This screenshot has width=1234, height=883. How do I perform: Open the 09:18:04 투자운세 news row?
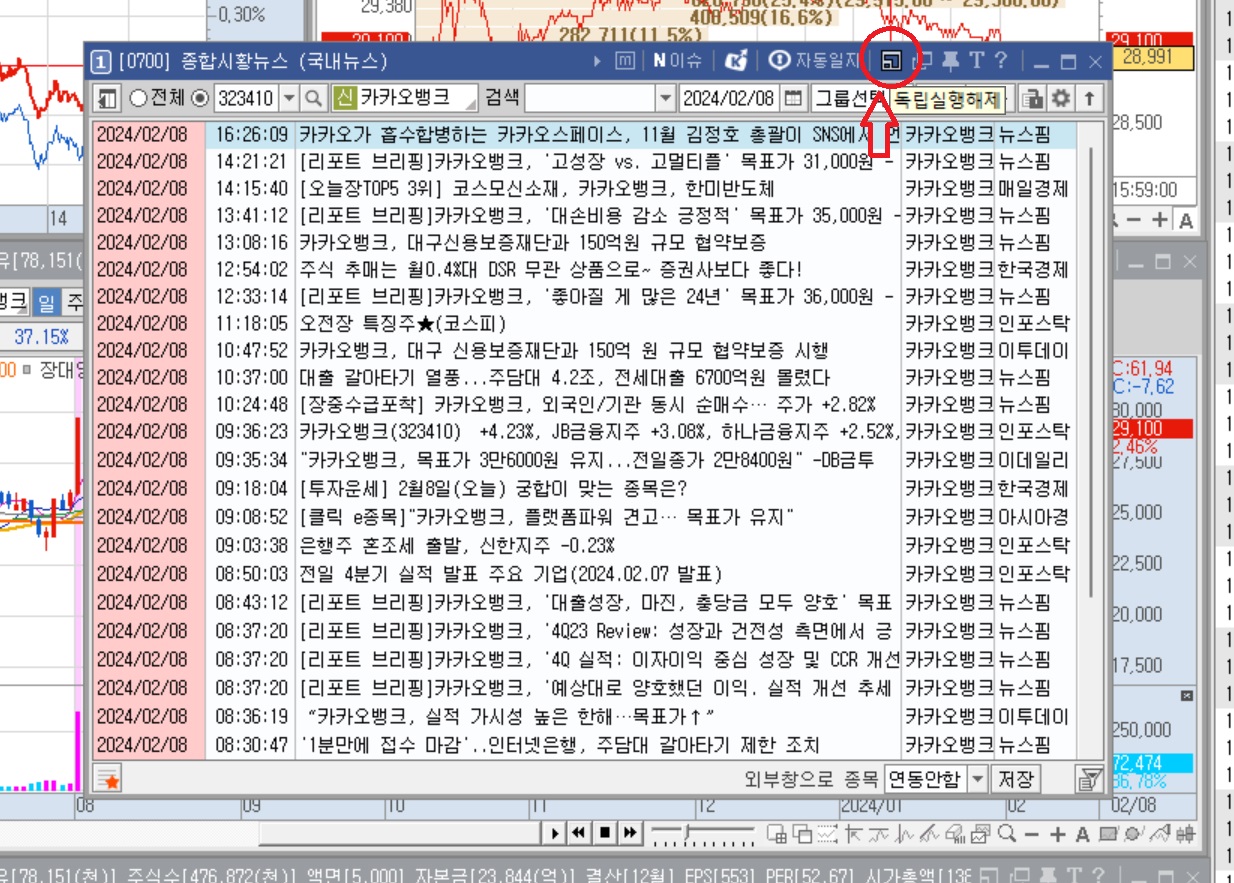point(584,488)
